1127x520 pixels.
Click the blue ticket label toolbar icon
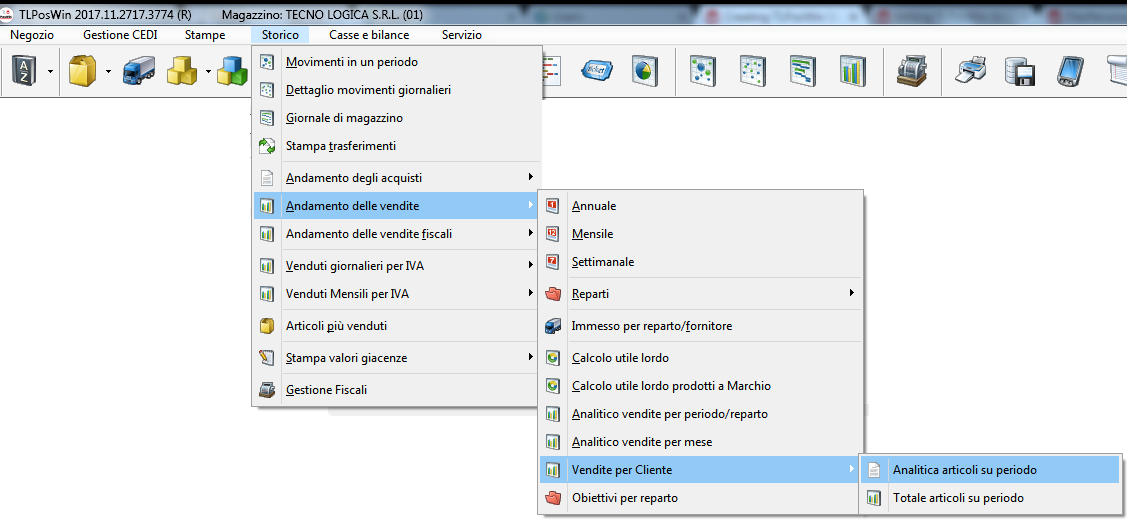(x=597, y=71)
